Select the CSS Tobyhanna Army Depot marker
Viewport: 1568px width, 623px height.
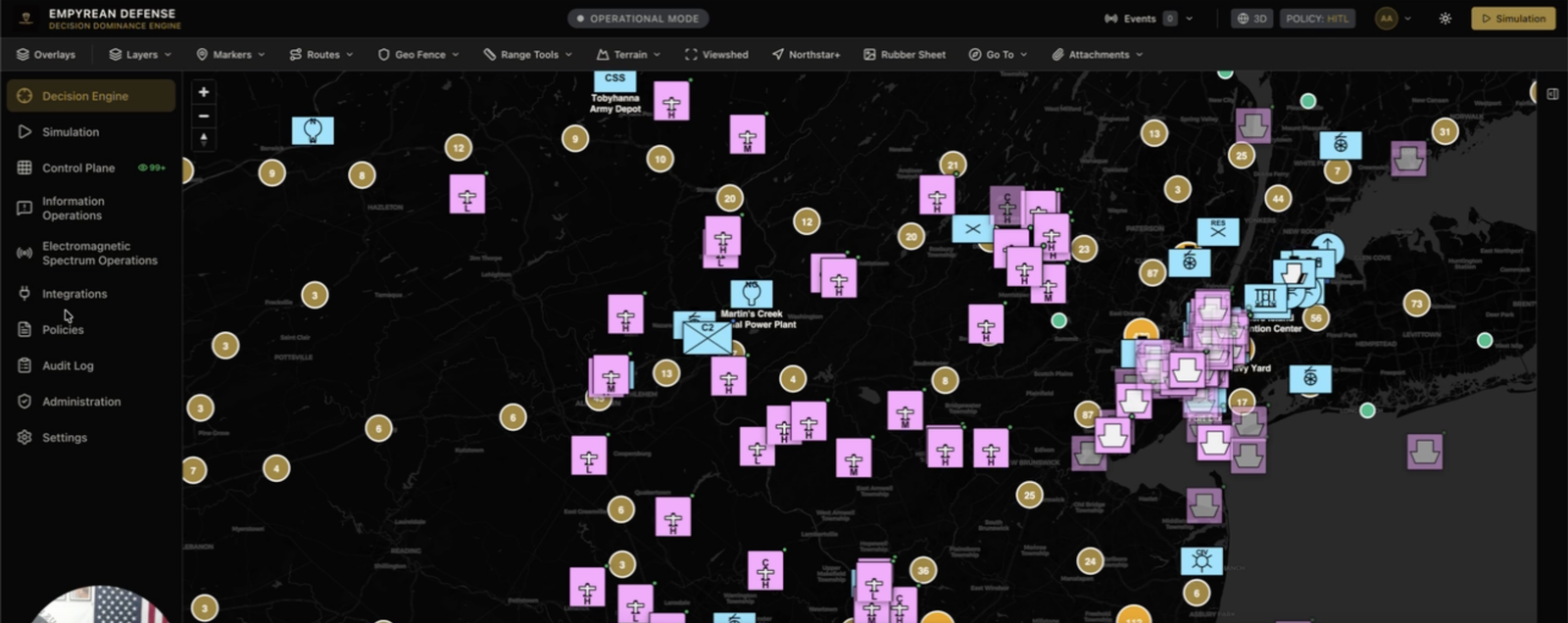coord(614,80)
